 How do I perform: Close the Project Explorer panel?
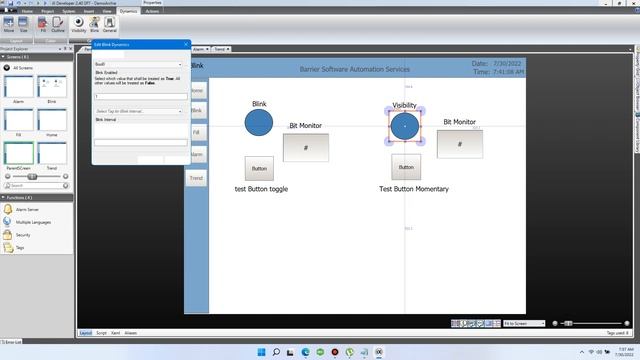(x=70, y=49)
